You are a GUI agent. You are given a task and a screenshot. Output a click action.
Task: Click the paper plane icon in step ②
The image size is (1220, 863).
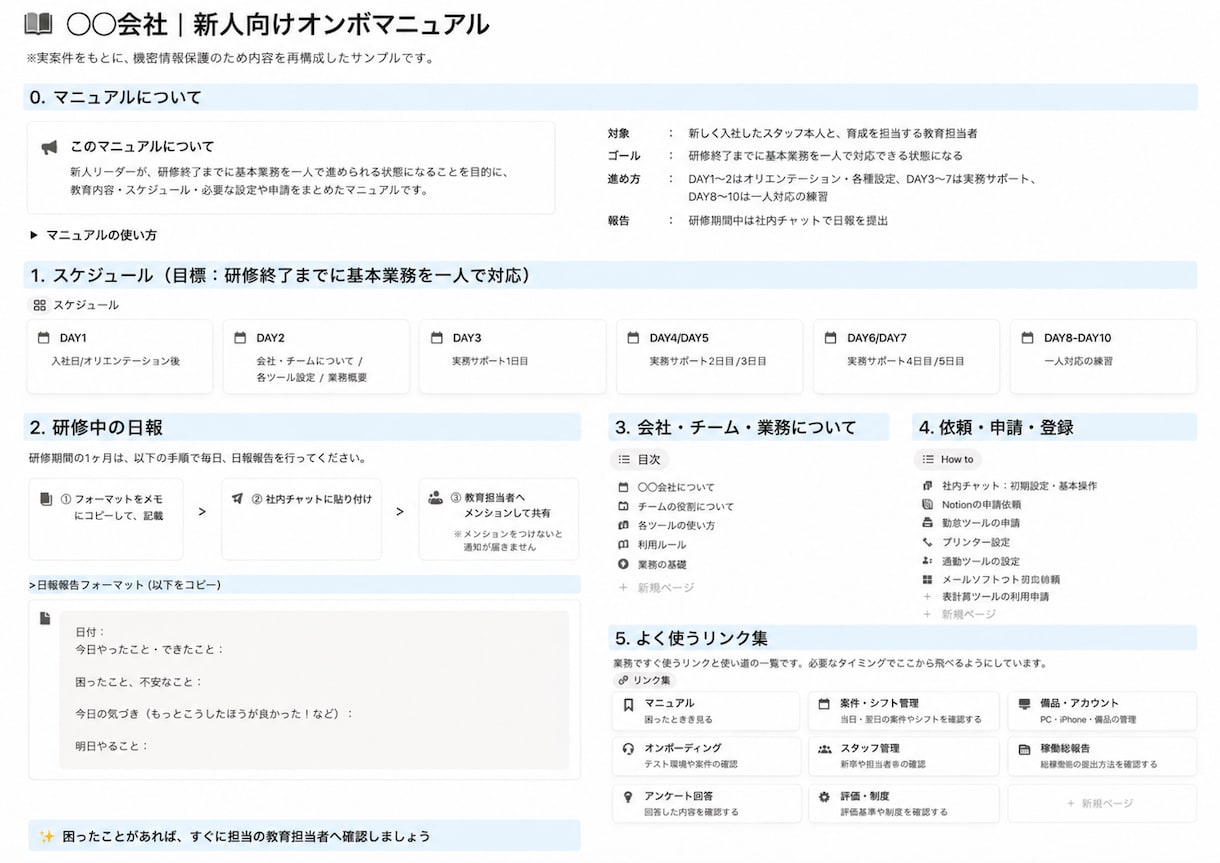point(237,498)
